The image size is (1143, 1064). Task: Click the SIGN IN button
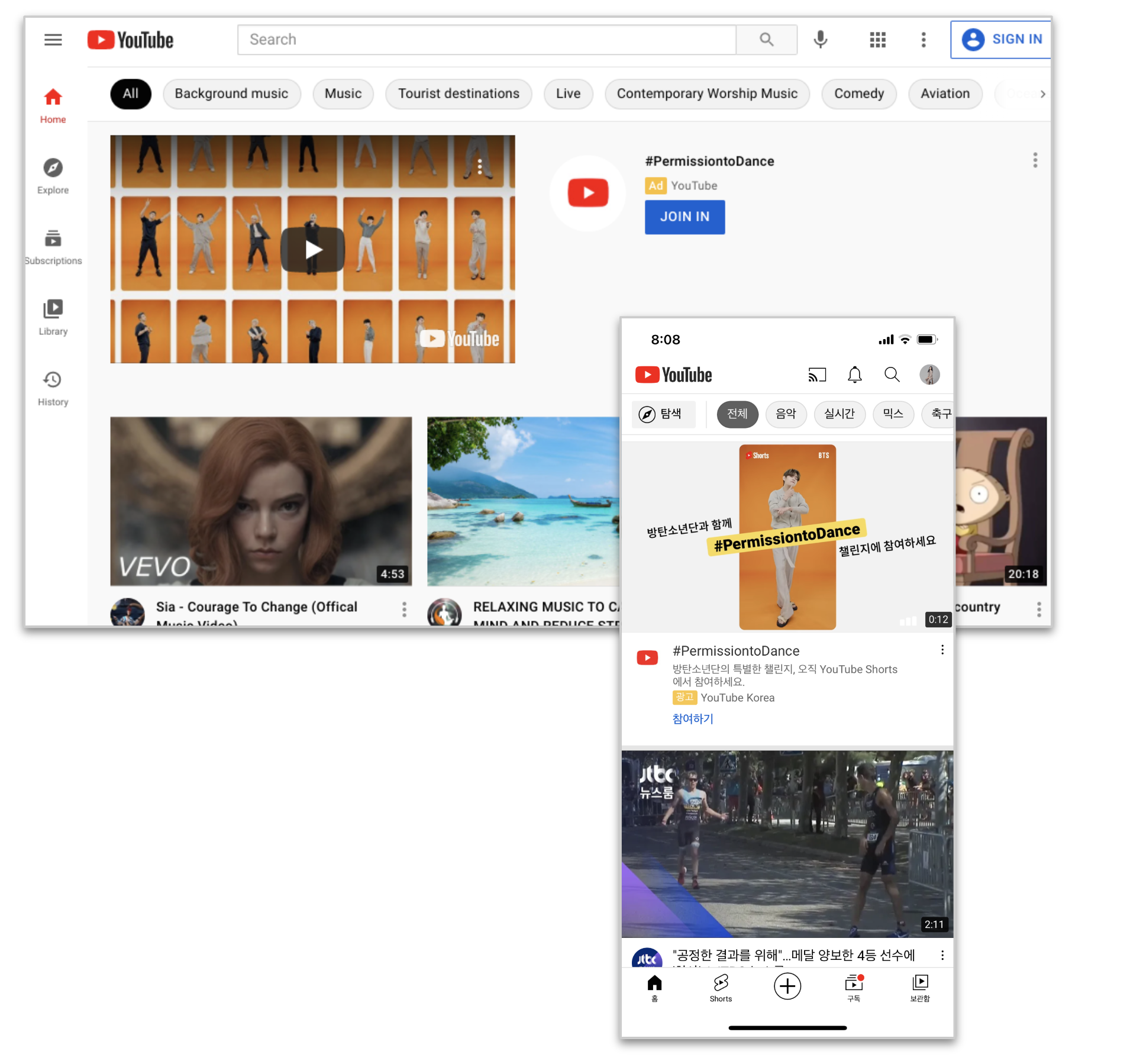point(1001,40)
